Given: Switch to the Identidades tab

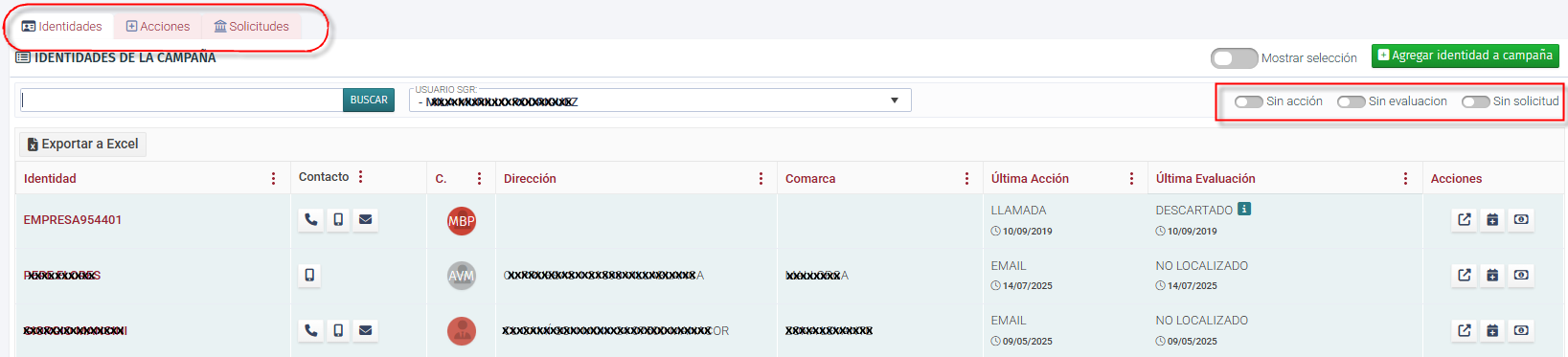Looking at the screenshot, I should point(62,27).
